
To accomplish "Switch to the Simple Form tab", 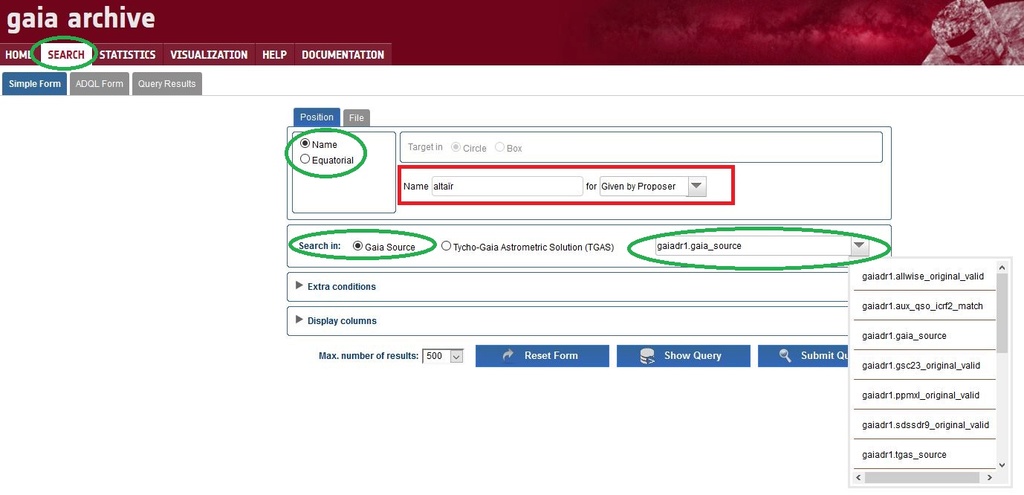I will 35,84.
